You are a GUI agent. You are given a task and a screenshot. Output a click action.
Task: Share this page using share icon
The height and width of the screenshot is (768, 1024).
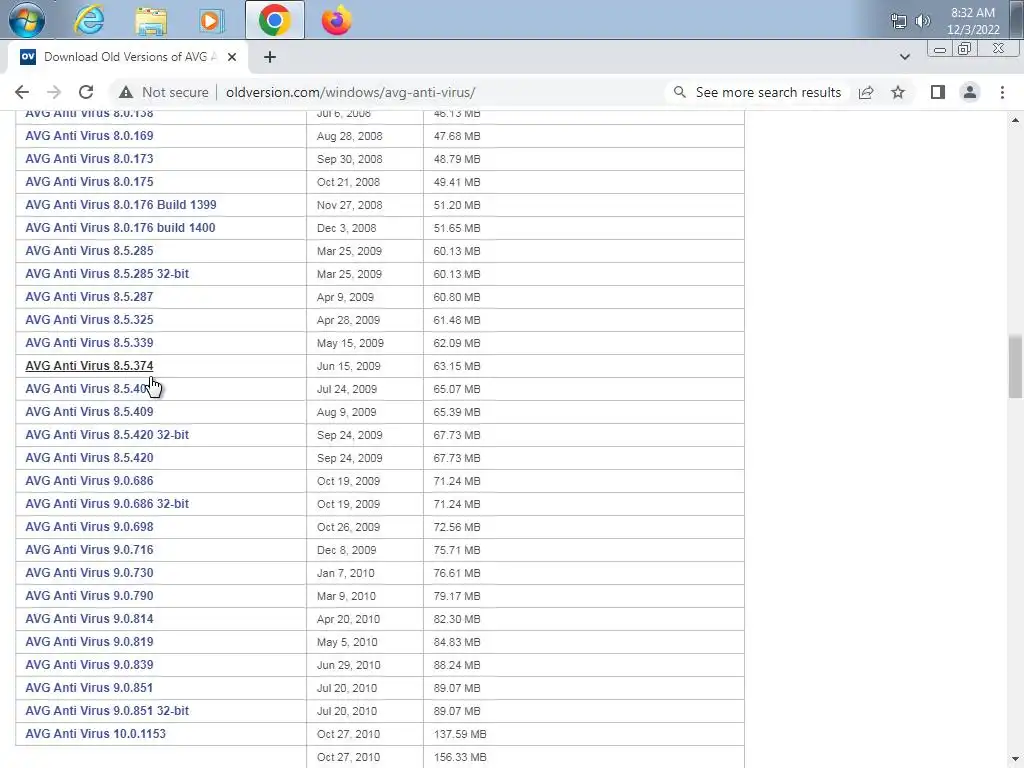pyautogui.click(x=866, y=92)
